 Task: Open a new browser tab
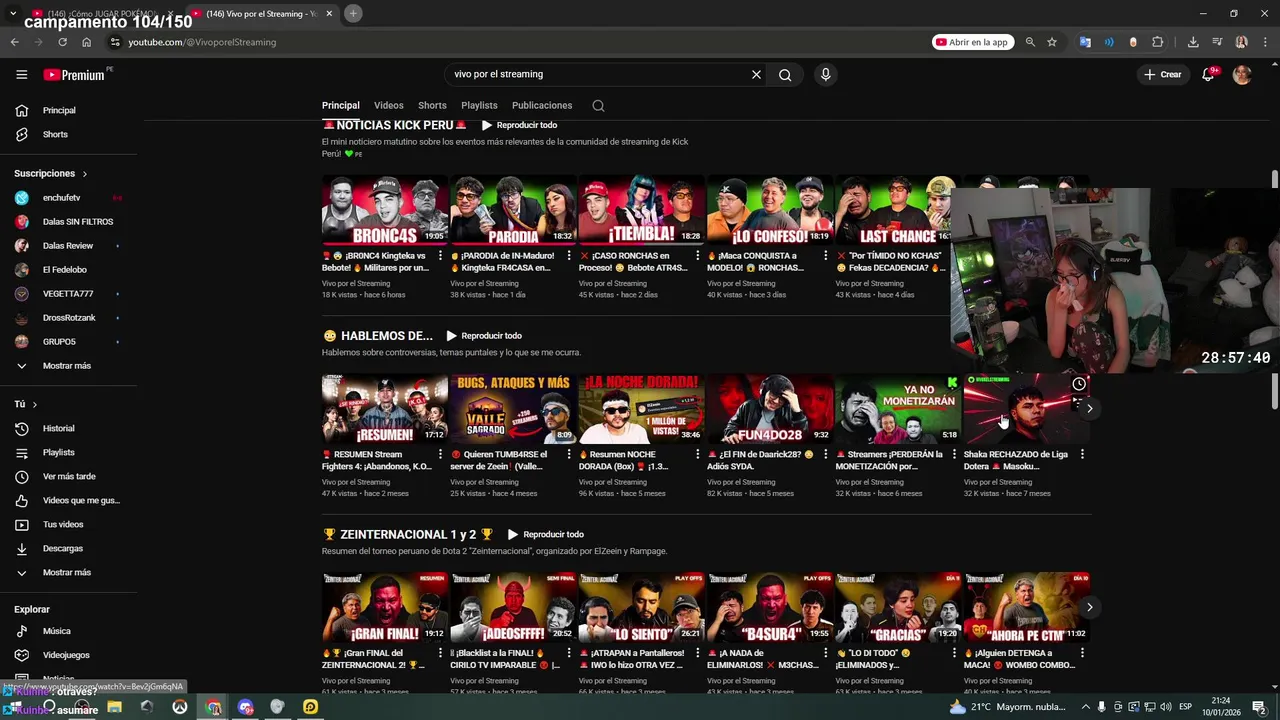(353, 13)
